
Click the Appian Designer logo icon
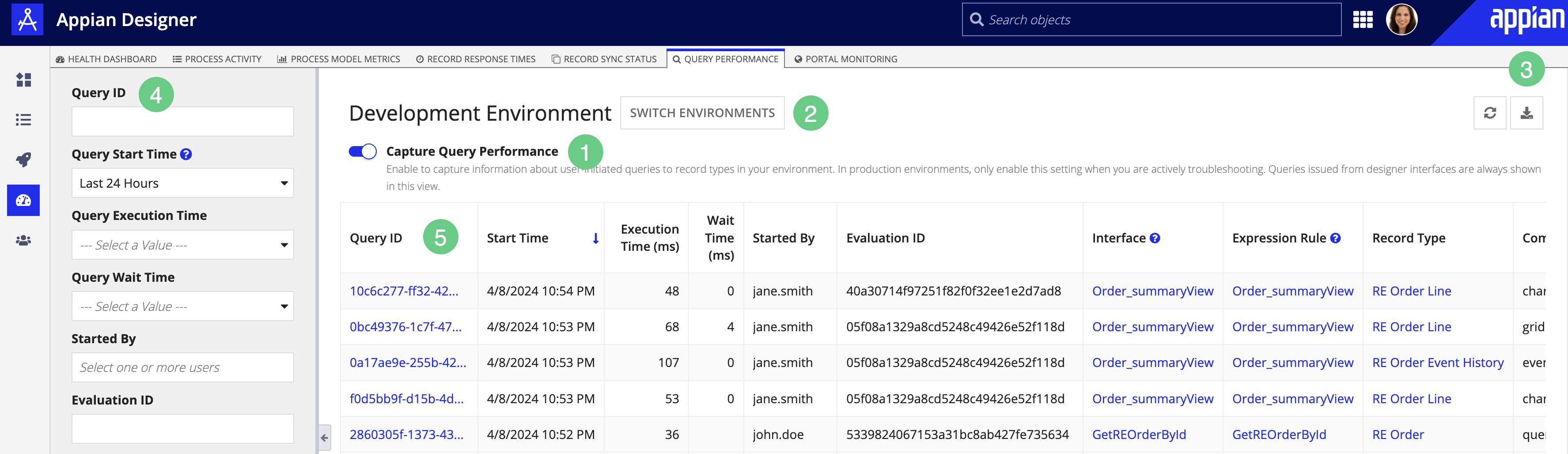[x=27, y=19]
